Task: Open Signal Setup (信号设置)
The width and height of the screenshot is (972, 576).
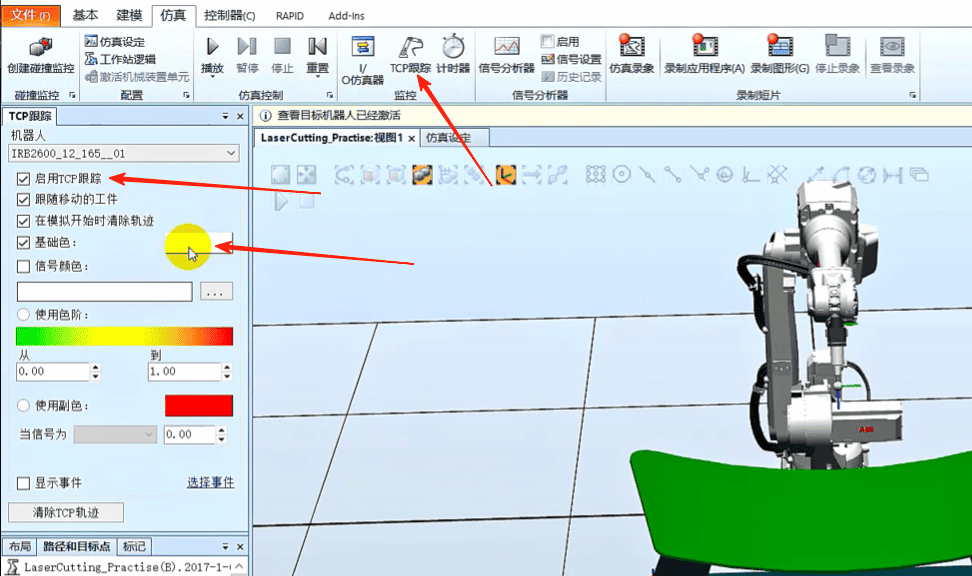Action: (x=571, y=59)
